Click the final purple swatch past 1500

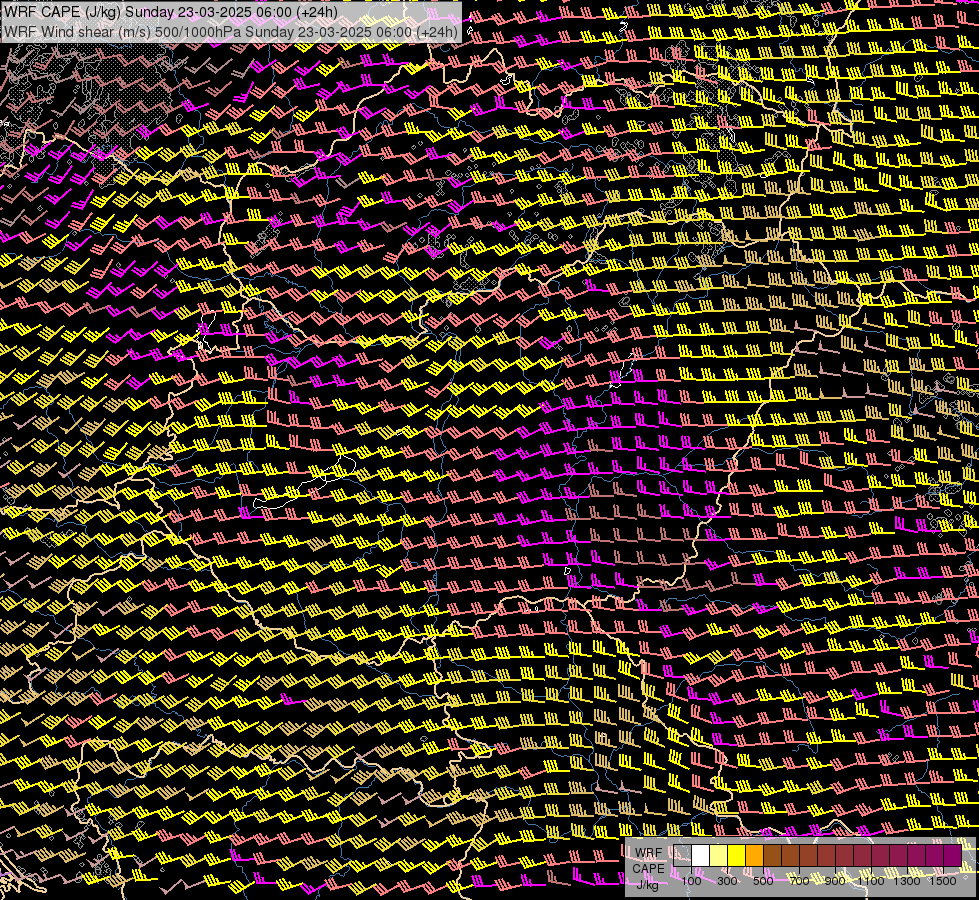[x=953, y=856]
